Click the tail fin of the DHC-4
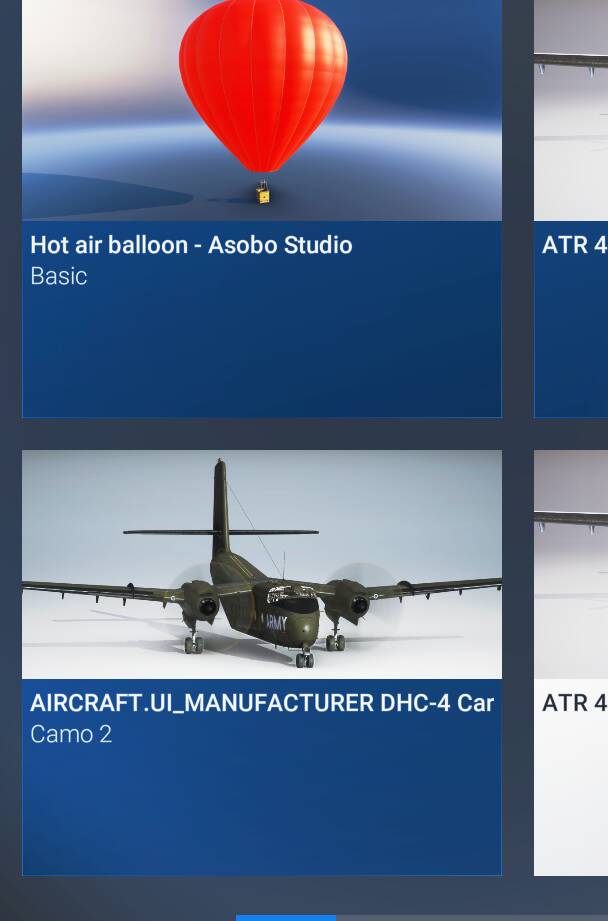The image size is (608, 921). [x=220, y=505]
